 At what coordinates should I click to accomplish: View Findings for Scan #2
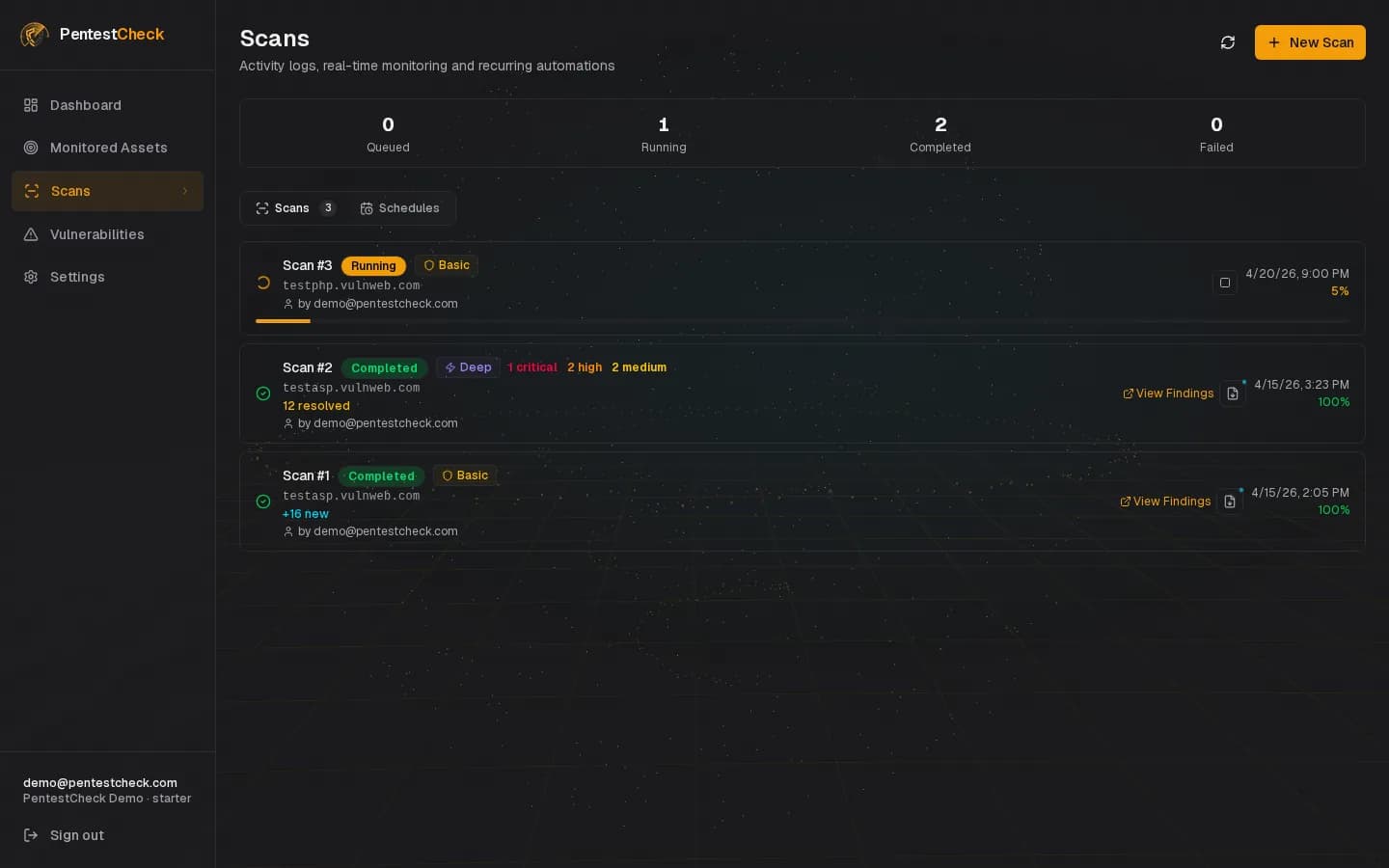[1168, 393]
